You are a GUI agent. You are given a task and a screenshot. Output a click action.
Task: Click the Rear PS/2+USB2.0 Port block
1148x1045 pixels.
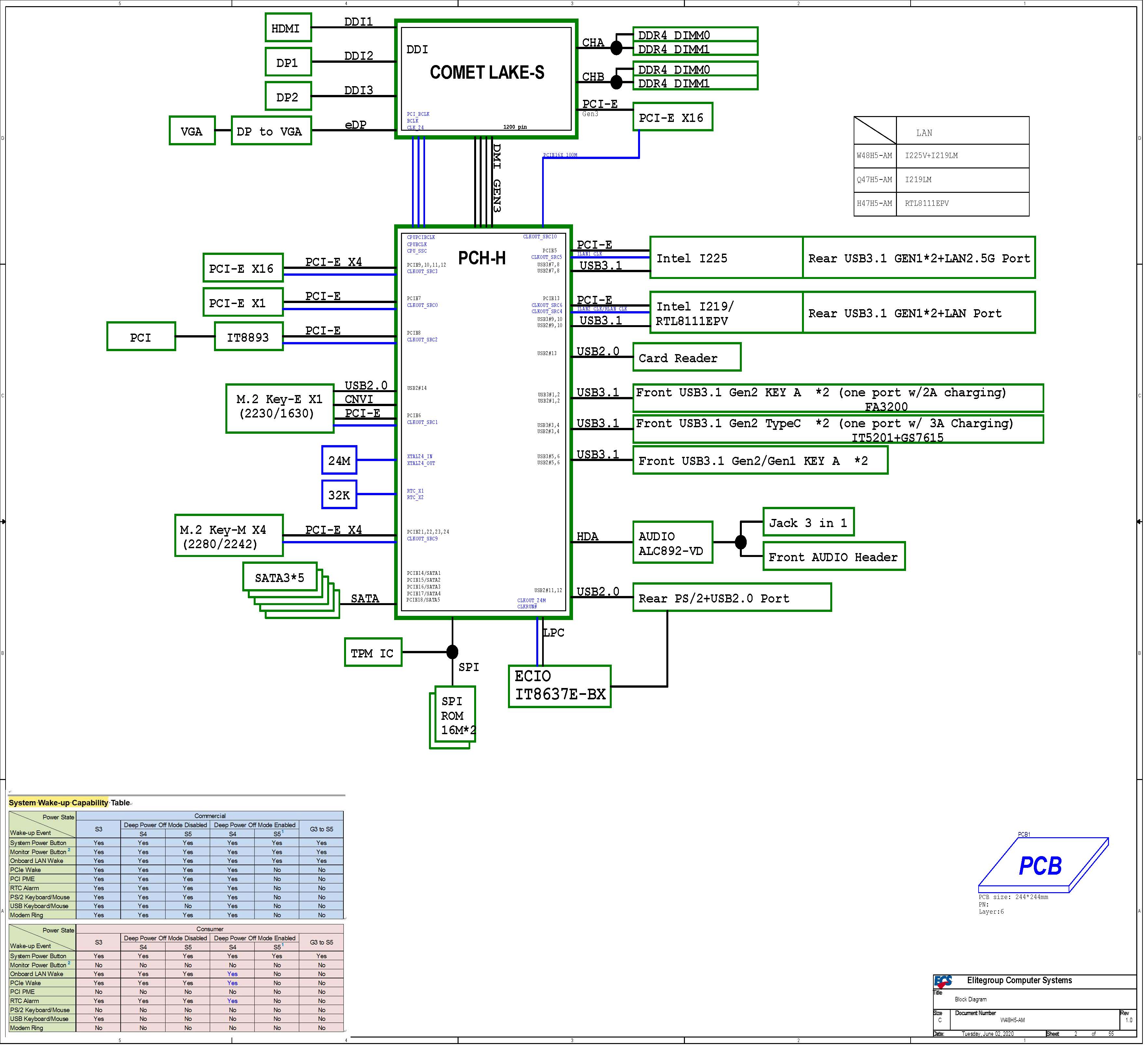coord(732,597)
